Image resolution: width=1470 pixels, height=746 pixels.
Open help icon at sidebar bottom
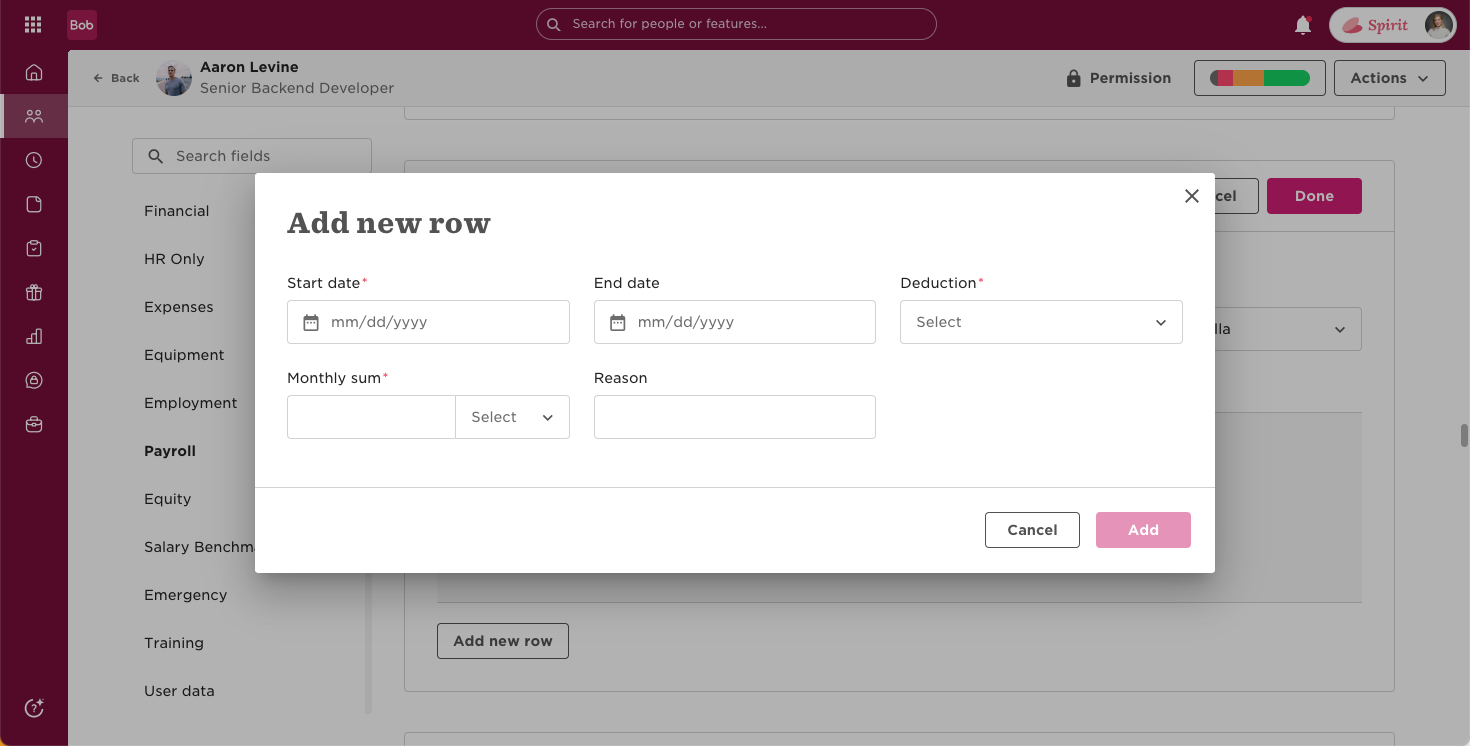[x=34, y=708]
